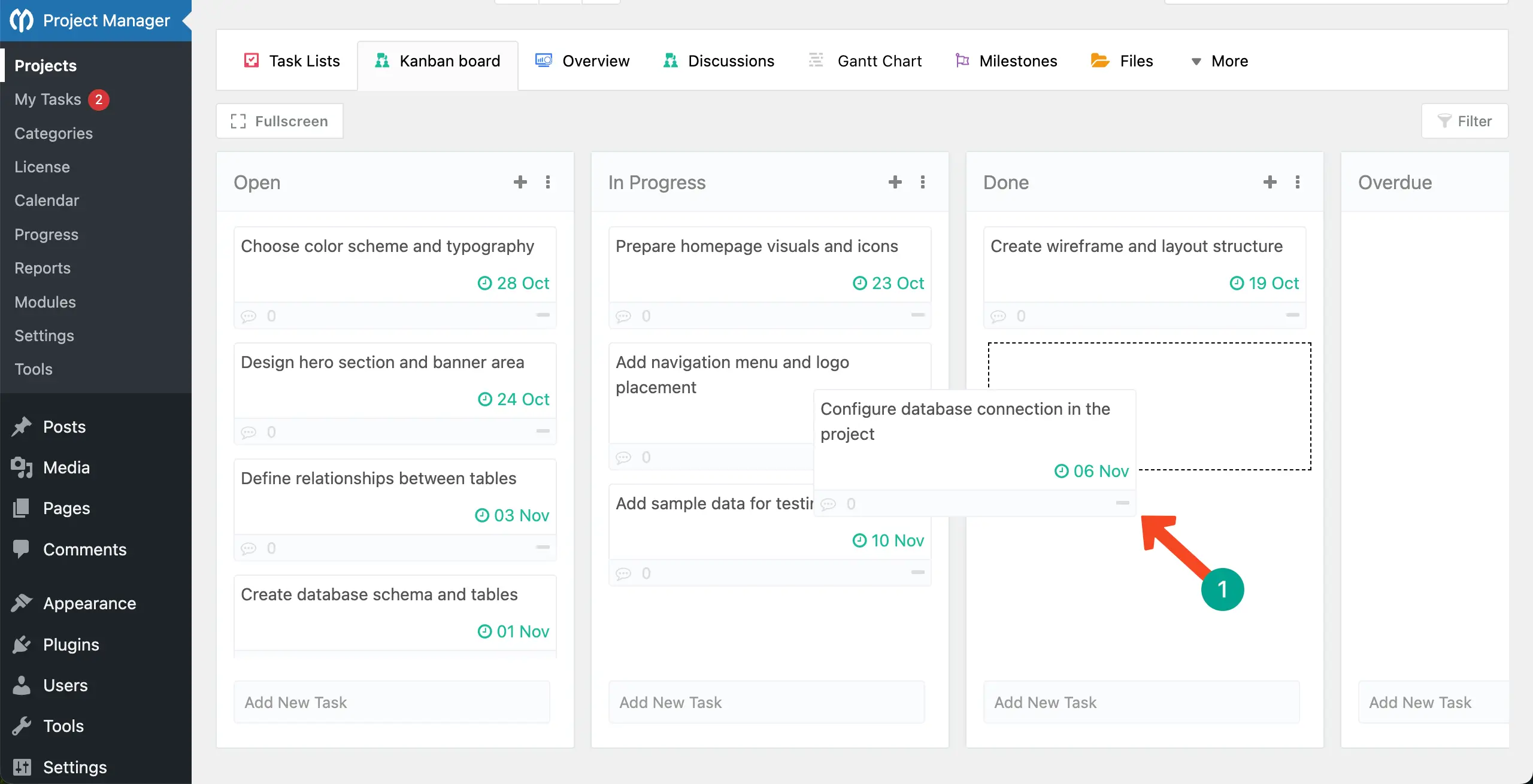This screenshot has height=784, width=1533.
Task: Open the Filter button
Action: point(1464,121)
